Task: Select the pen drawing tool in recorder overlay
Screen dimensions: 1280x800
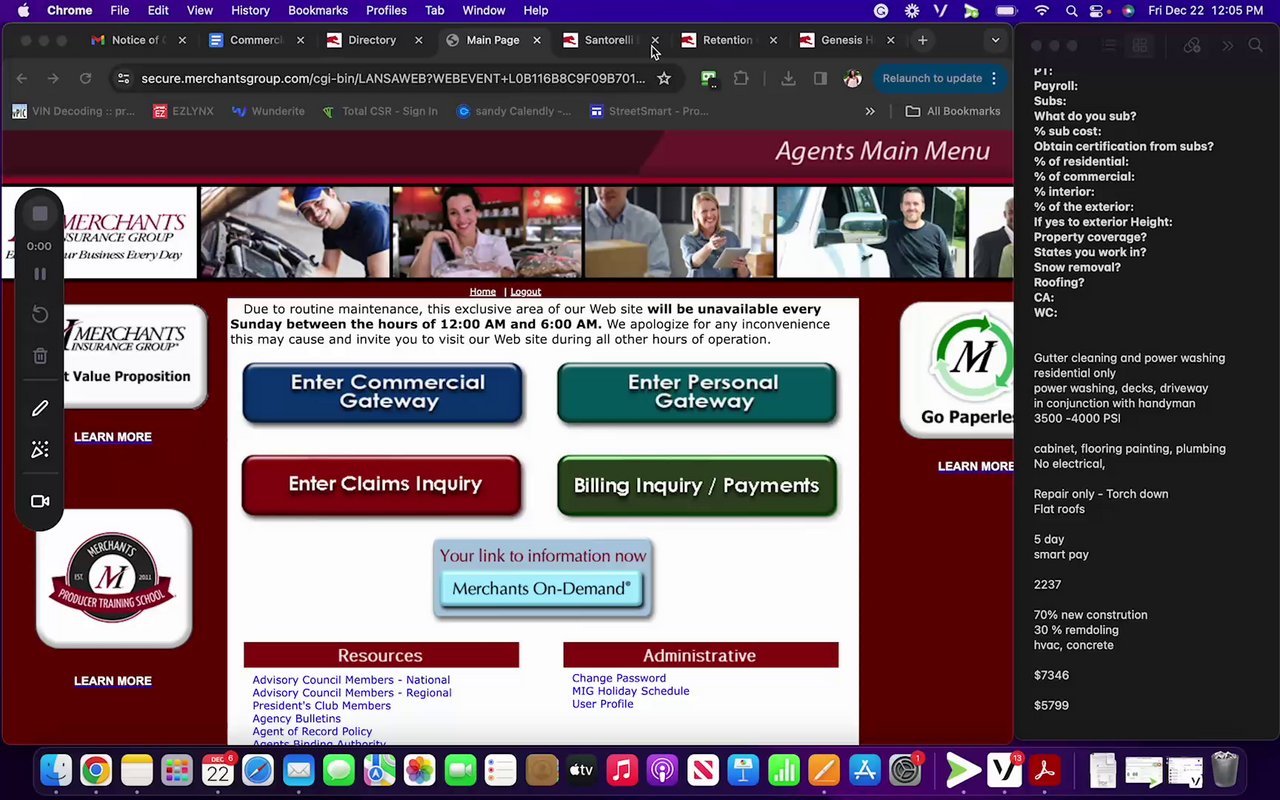Action: [x=40, y=408]
